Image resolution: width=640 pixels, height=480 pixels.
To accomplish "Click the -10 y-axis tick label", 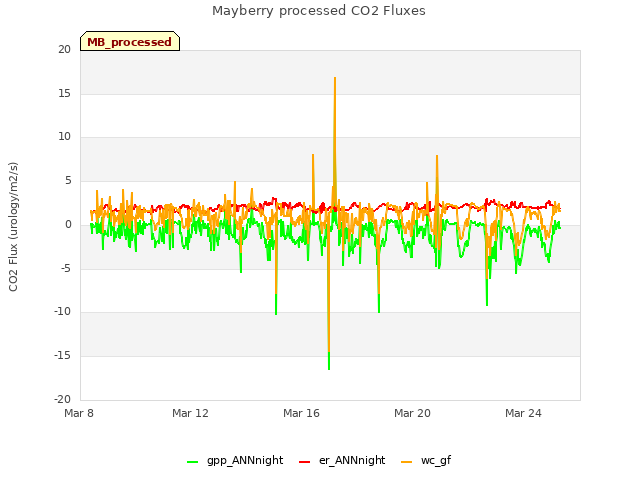I will (62, 312).
